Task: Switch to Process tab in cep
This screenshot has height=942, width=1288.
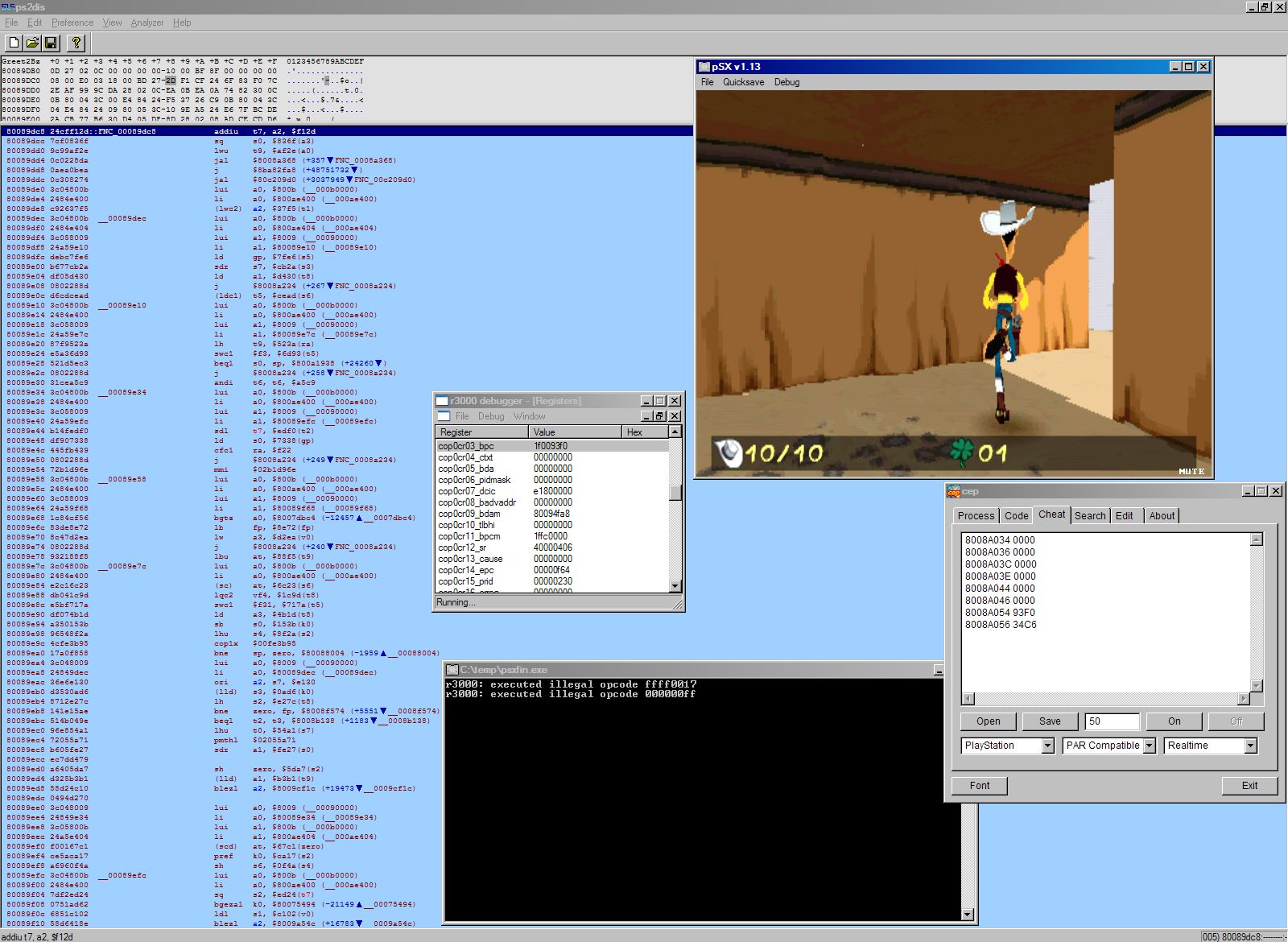Action: (x=976, y=516)
